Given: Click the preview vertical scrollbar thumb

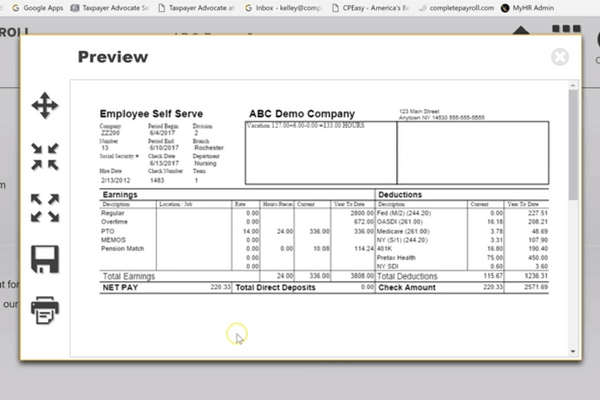Looking at the screenshot, I should pos(573,145).
